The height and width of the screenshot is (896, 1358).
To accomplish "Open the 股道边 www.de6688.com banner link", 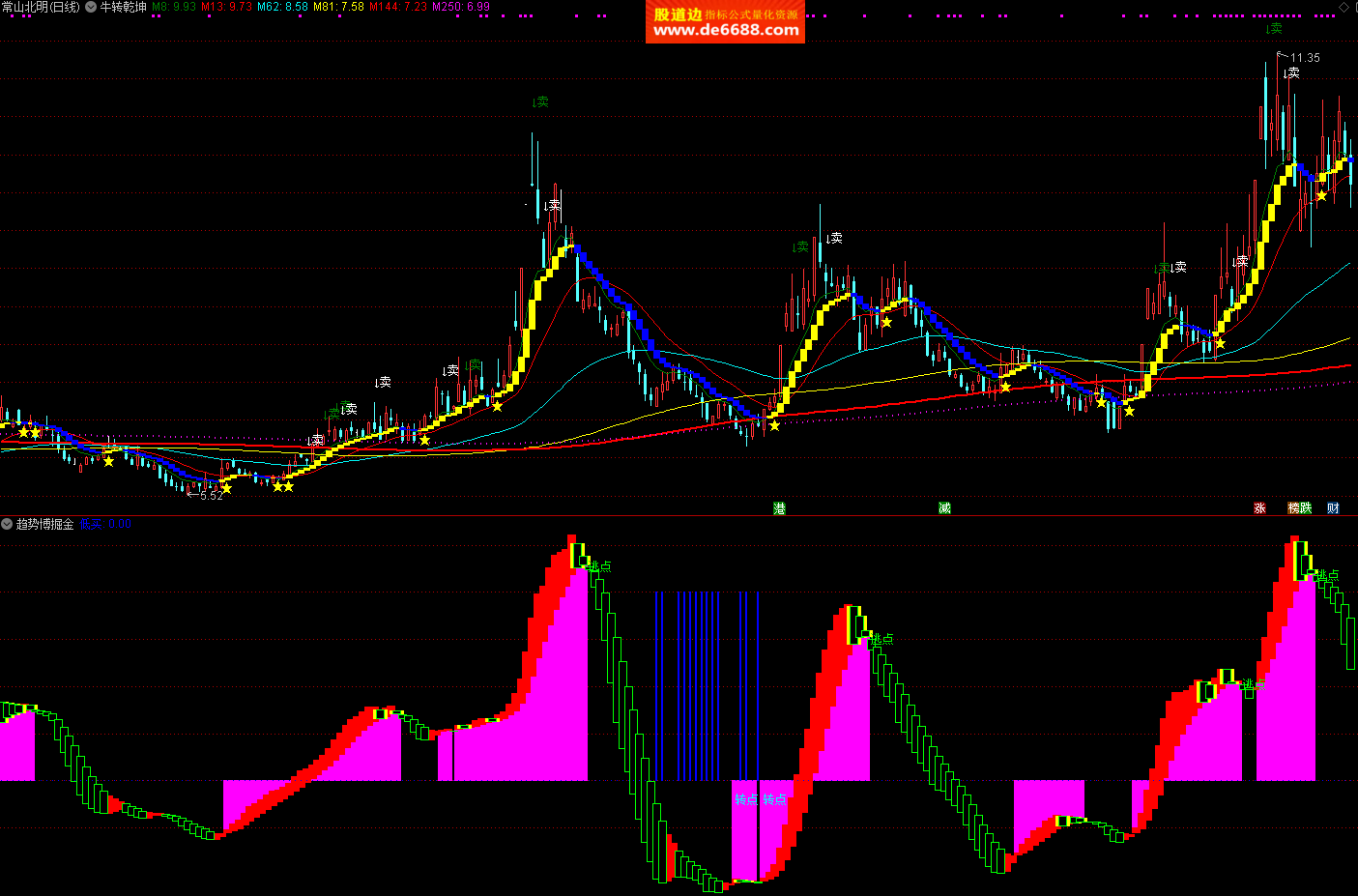I will pyautogui.click(x=725, y=21).
